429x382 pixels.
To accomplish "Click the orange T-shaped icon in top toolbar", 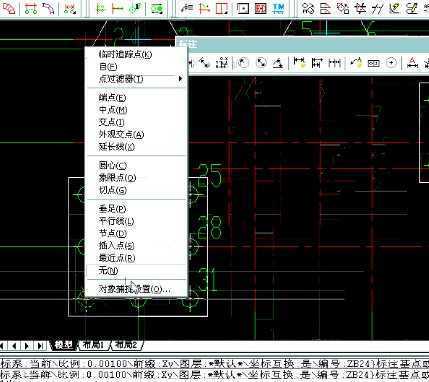I will pyautogui.click(x=117, y=8).
